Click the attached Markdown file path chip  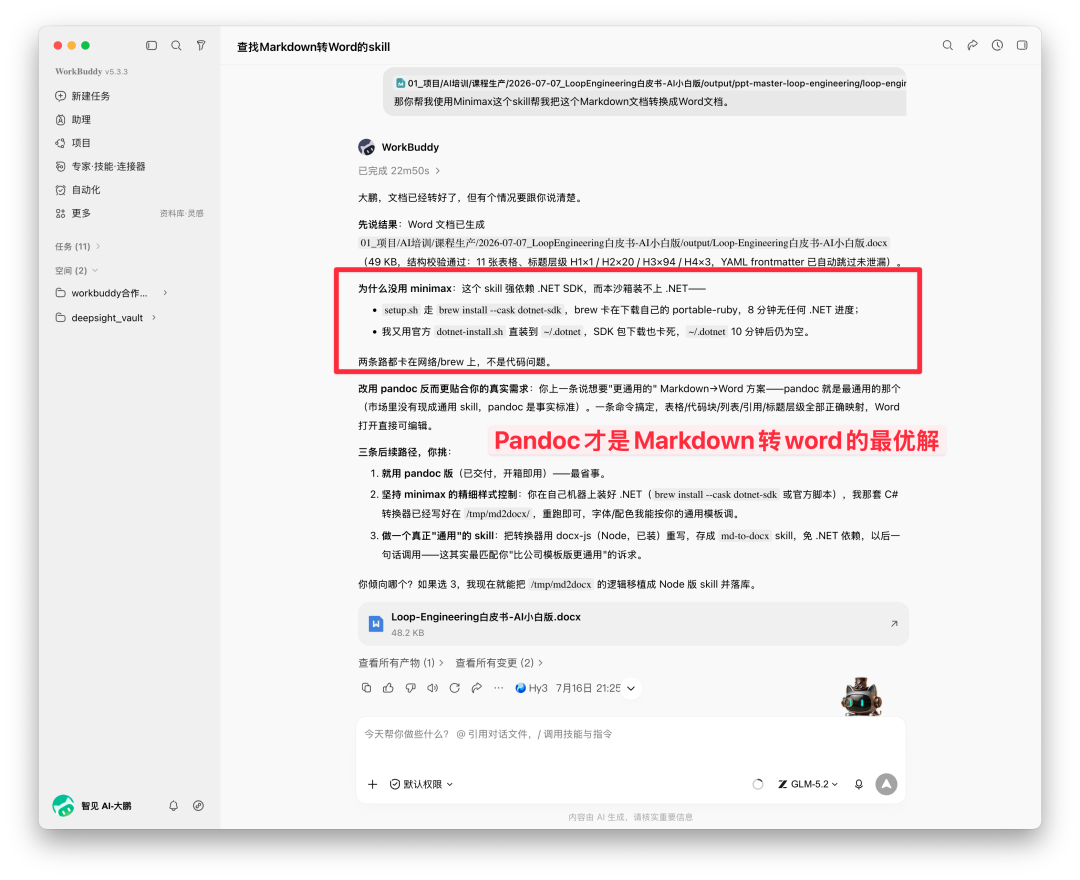[650, 83]
